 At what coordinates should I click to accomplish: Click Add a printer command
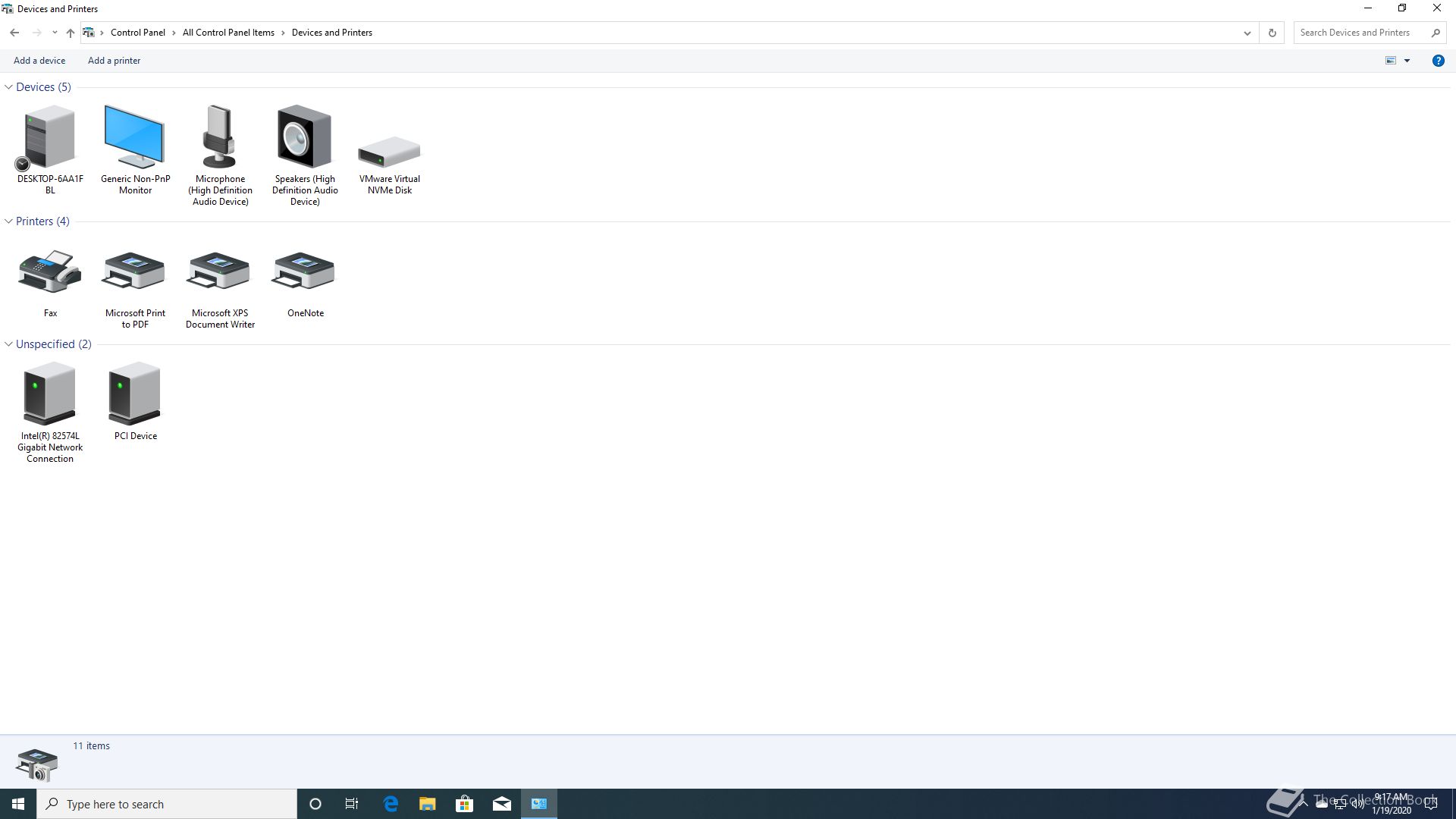[114, 61]
